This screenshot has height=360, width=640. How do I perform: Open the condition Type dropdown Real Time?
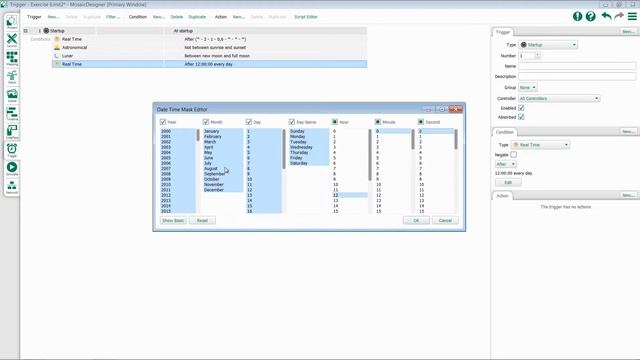click(540, 145)
